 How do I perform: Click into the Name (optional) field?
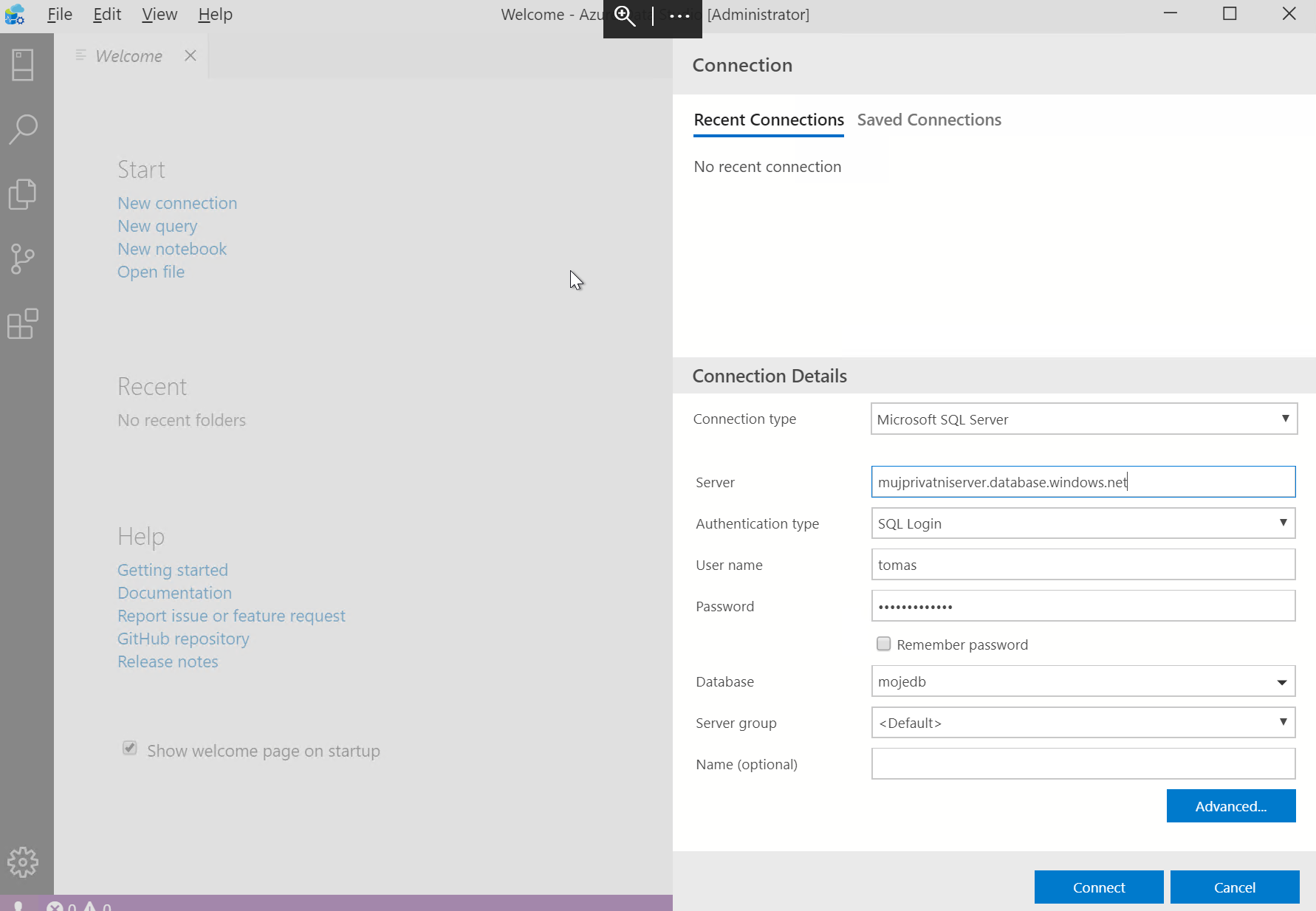(x=1083, y=763)
